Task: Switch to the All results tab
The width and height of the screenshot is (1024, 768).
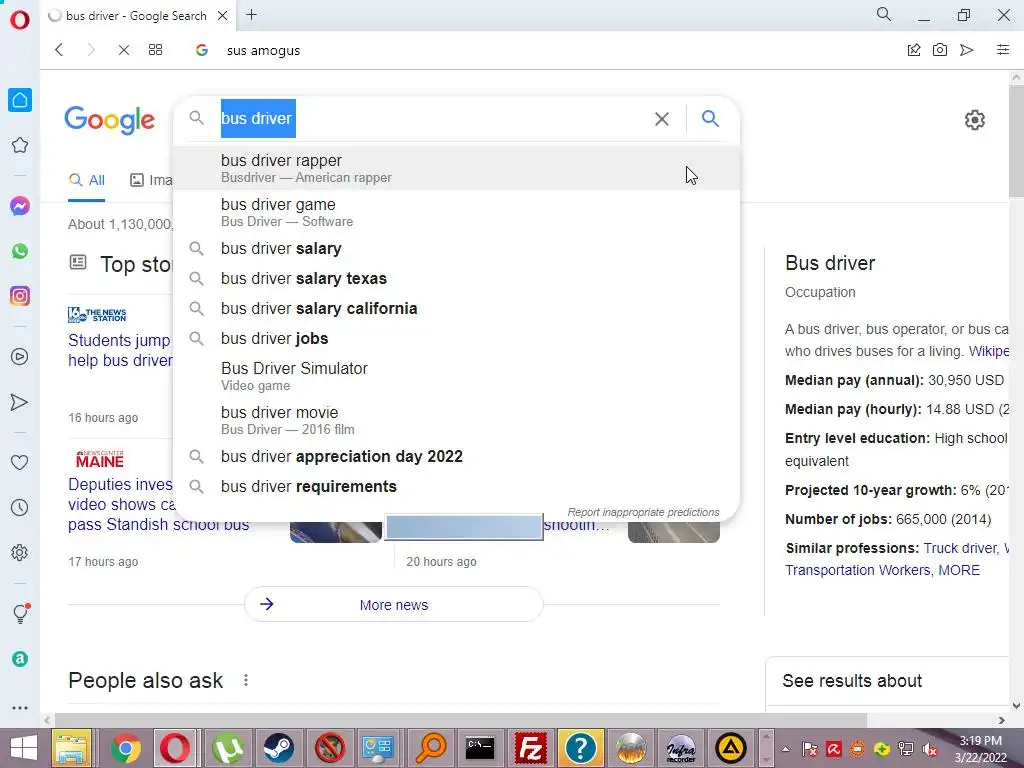Action: click(x=87, y=180)
